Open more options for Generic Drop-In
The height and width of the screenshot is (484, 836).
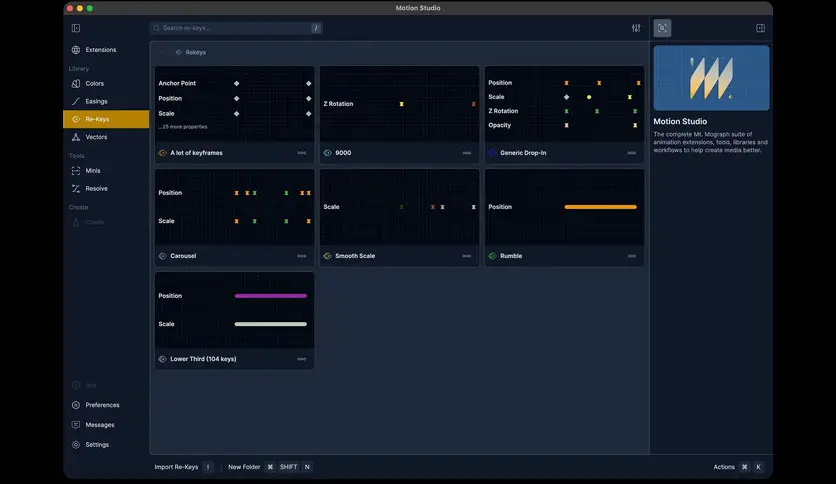point(632,153)
